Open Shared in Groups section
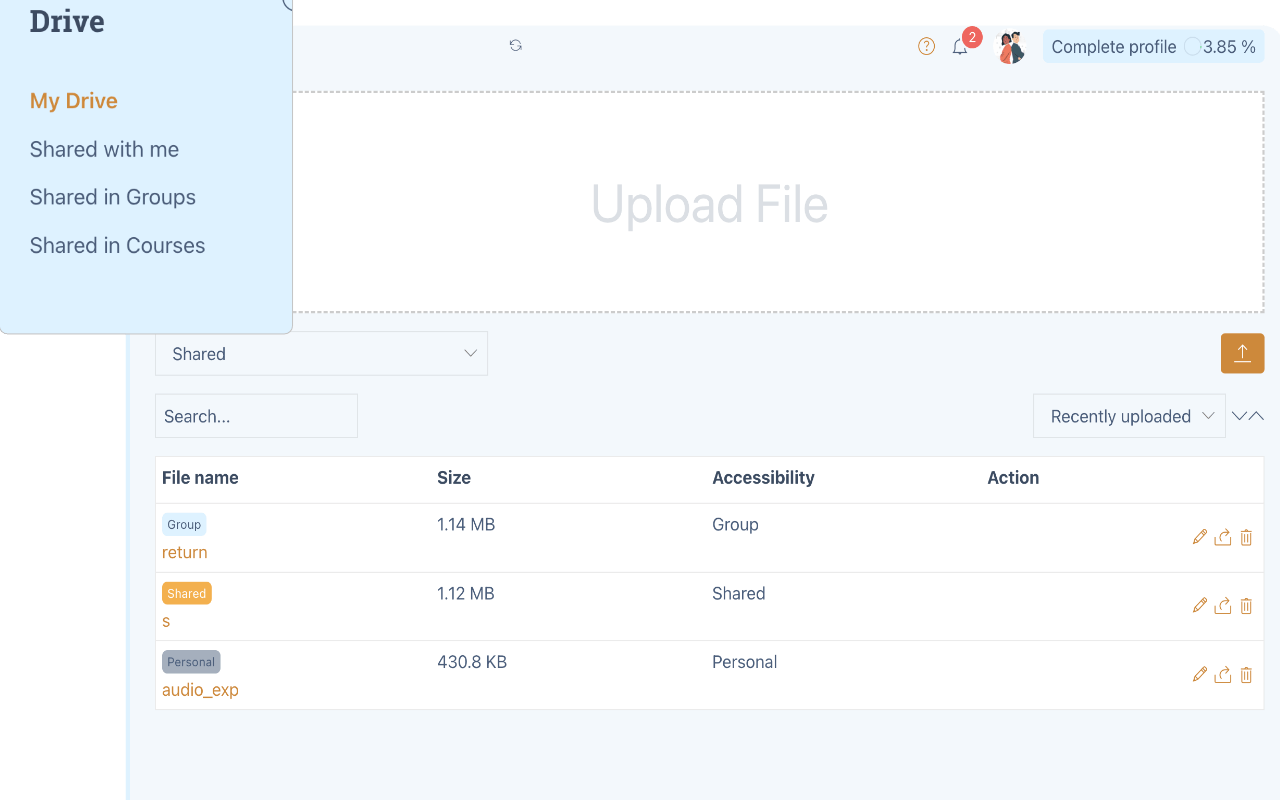 [x=113, y=197]
